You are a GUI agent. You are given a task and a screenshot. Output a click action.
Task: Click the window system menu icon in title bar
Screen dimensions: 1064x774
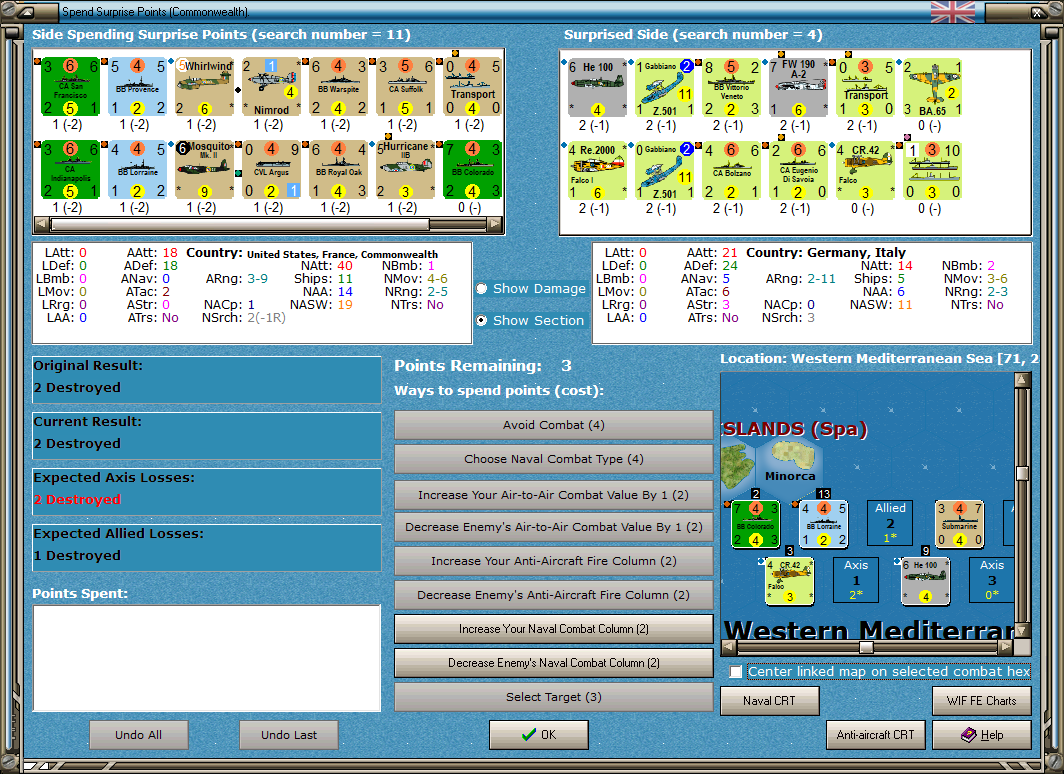point(28,12)
